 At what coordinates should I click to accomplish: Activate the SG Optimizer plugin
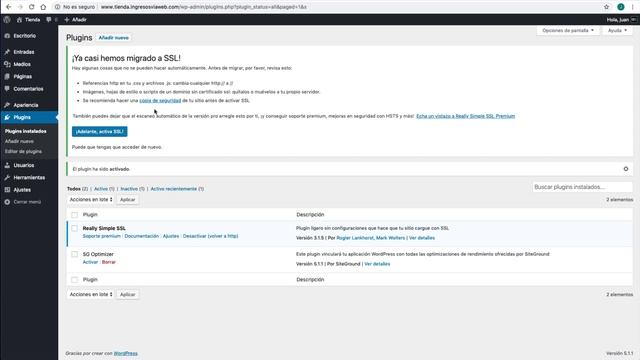coord(90,262)
